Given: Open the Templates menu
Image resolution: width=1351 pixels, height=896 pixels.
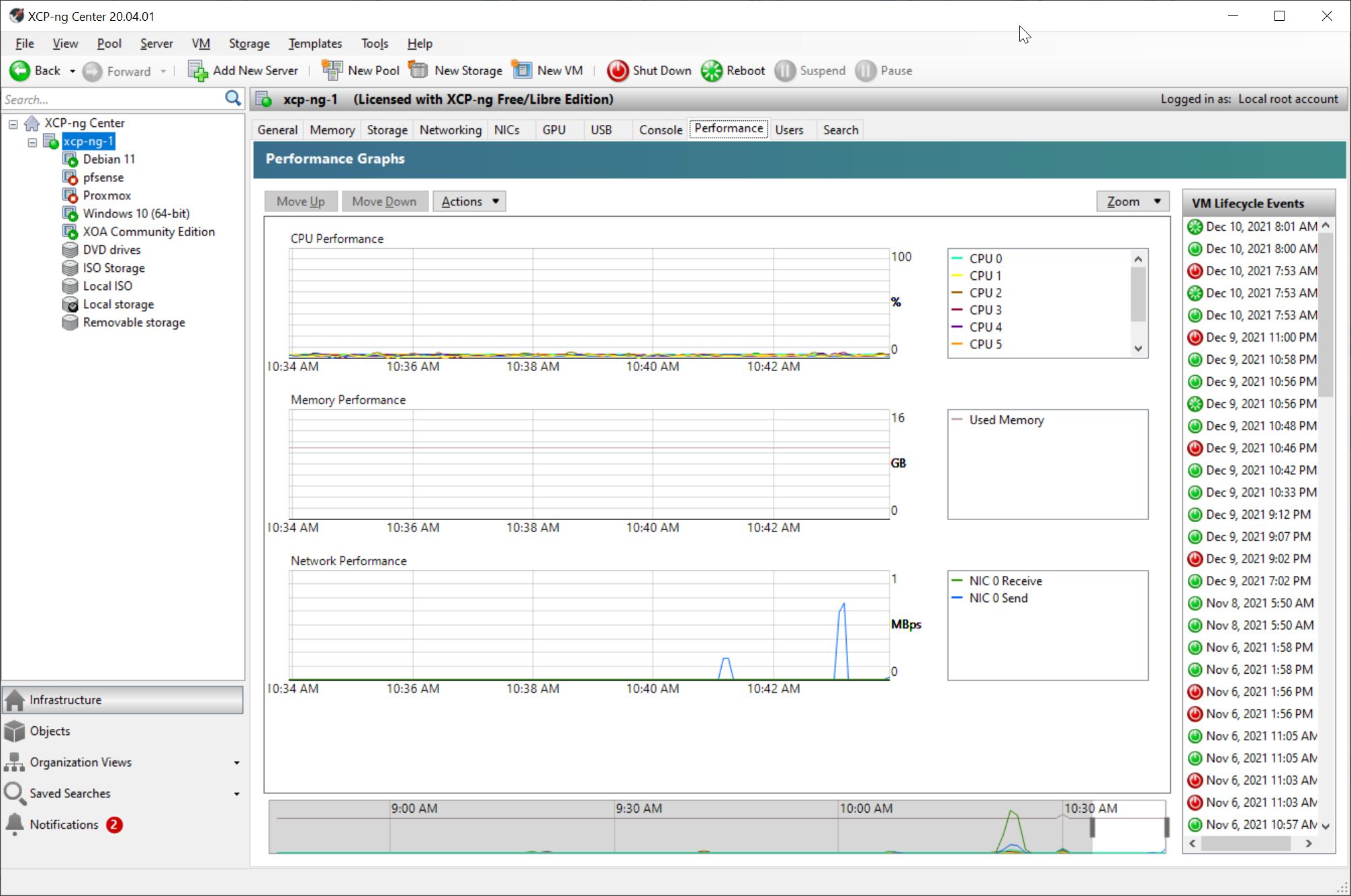Looking at the screenshot, I should click(x=315, y=44).
